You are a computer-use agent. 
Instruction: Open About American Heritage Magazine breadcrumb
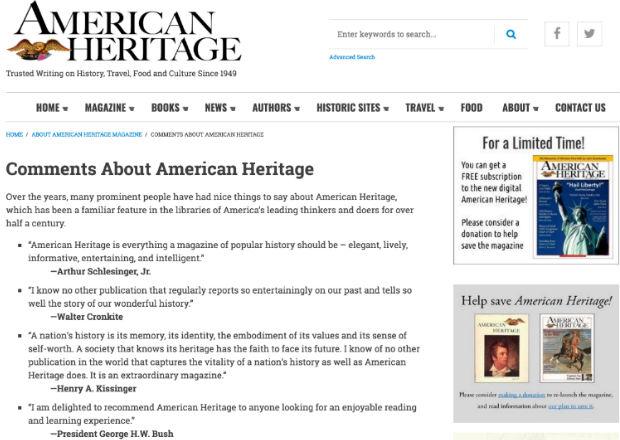pyautogui.click(x=87, y=134)
